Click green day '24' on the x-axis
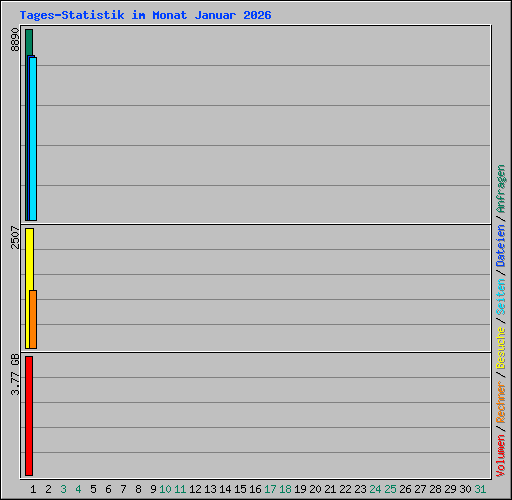 click(375, 489)
